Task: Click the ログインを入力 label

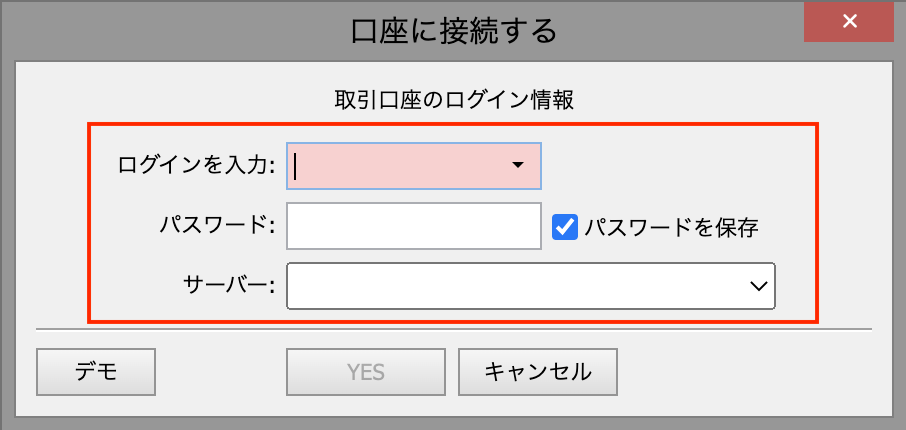Action: (x=196, y=166)
